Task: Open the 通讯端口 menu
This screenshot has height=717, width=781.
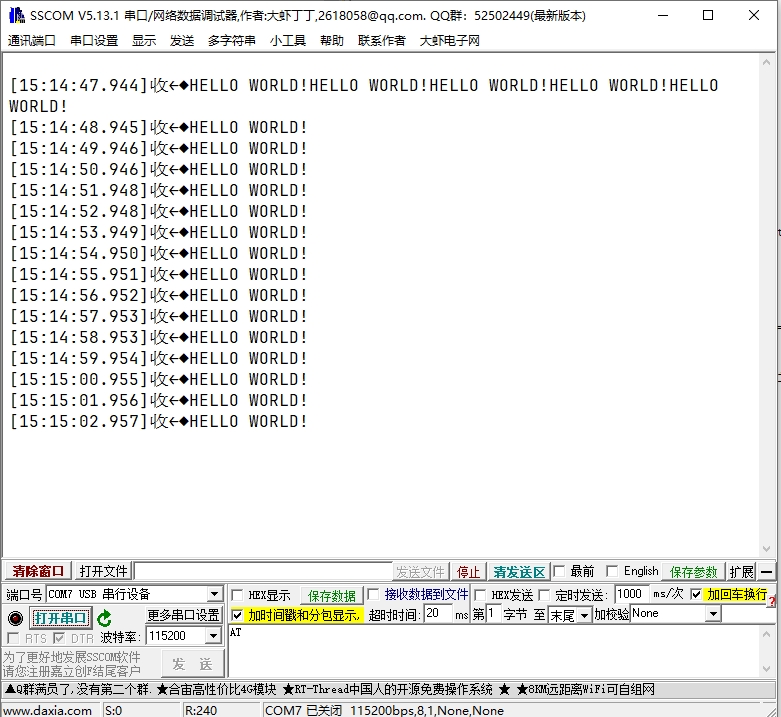Action: pyautogui.click(x=32, y=40)
